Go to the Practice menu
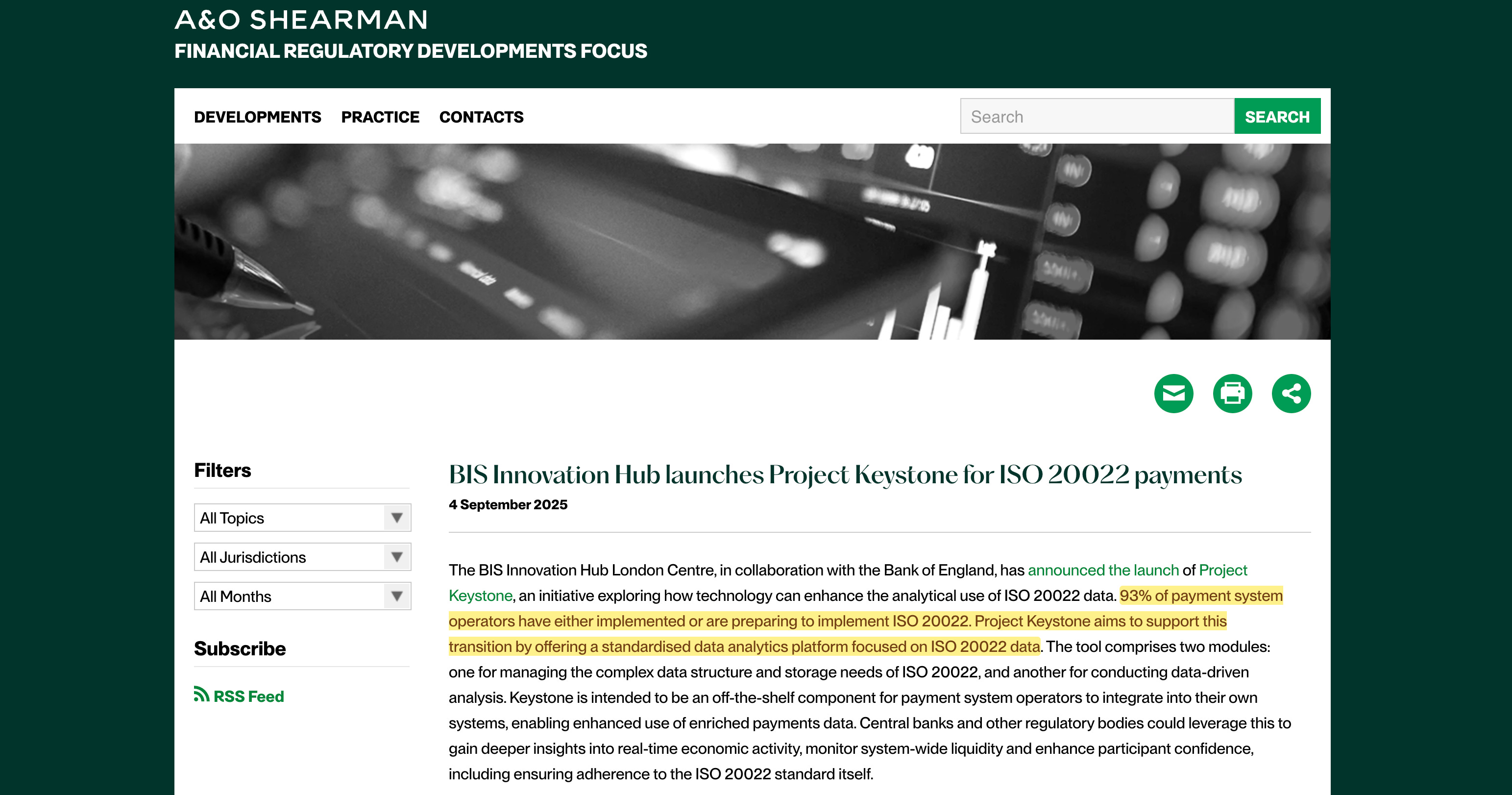The height and width of the screenshot is (795, 1512). click(380, 117)
